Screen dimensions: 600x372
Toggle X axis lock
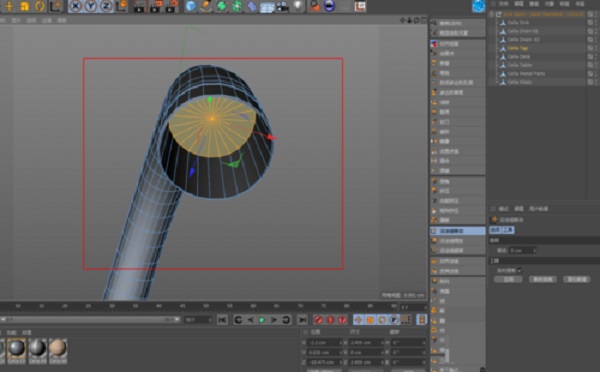75,6
